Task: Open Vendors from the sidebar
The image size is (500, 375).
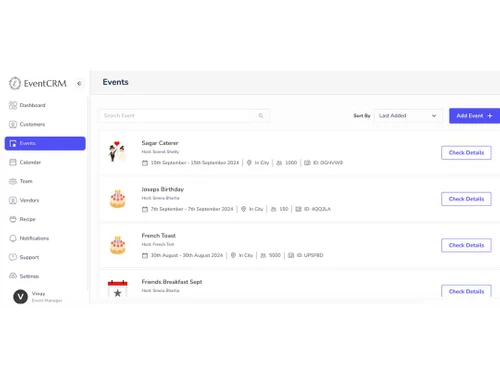Action: (45, 200)
